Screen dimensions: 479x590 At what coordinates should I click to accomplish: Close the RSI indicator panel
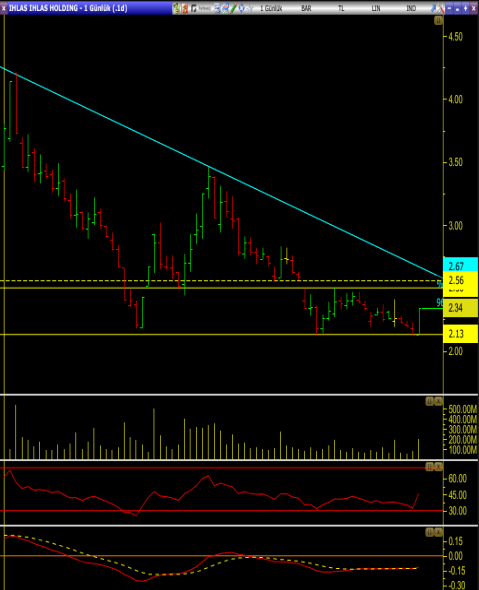(438, 467)
